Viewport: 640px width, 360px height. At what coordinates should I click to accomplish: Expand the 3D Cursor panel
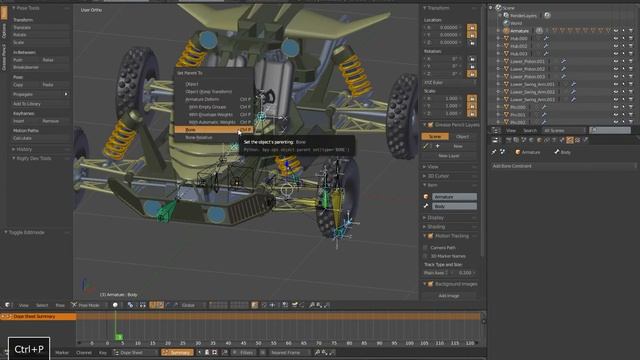pos(425,176)
